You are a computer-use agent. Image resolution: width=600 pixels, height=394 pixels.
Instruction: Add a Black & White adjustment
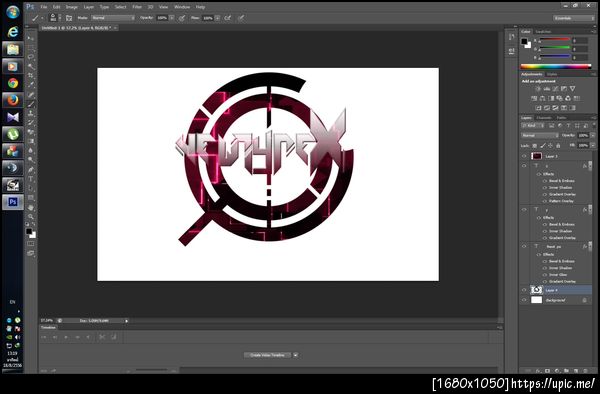pos(551,98)
